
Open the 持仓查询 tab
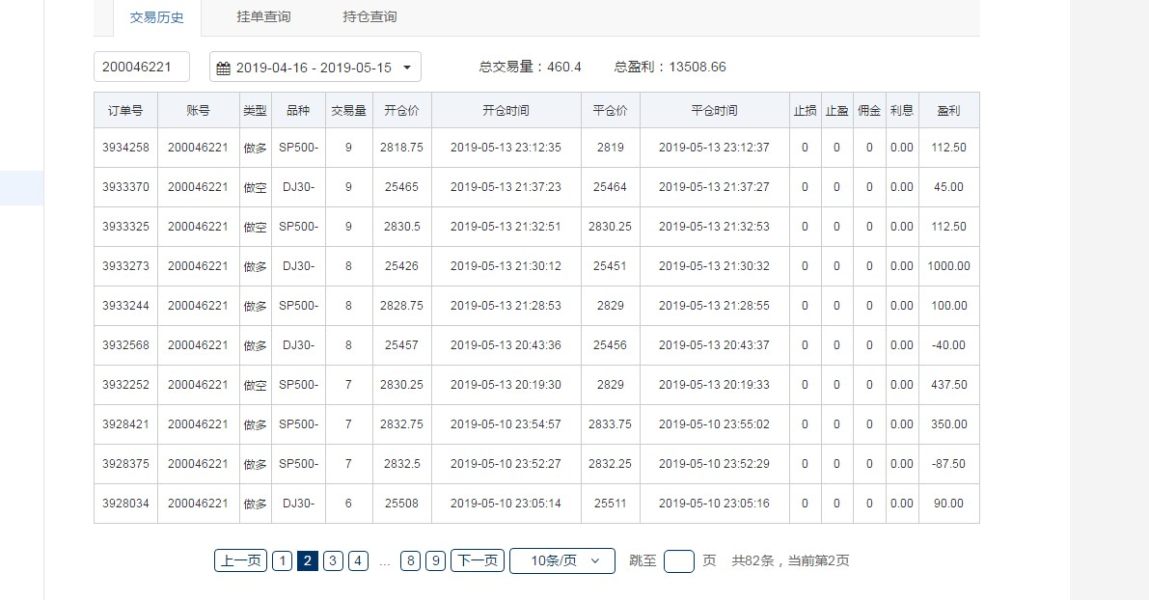coord(369,17)
